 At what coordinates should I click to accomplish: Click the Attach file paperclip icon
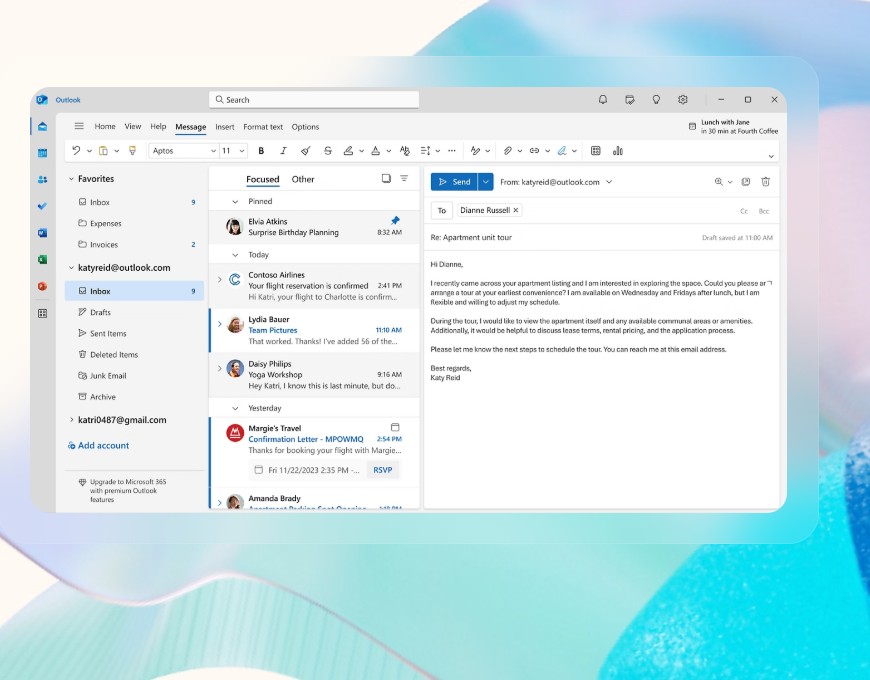(x=508, y=151)
